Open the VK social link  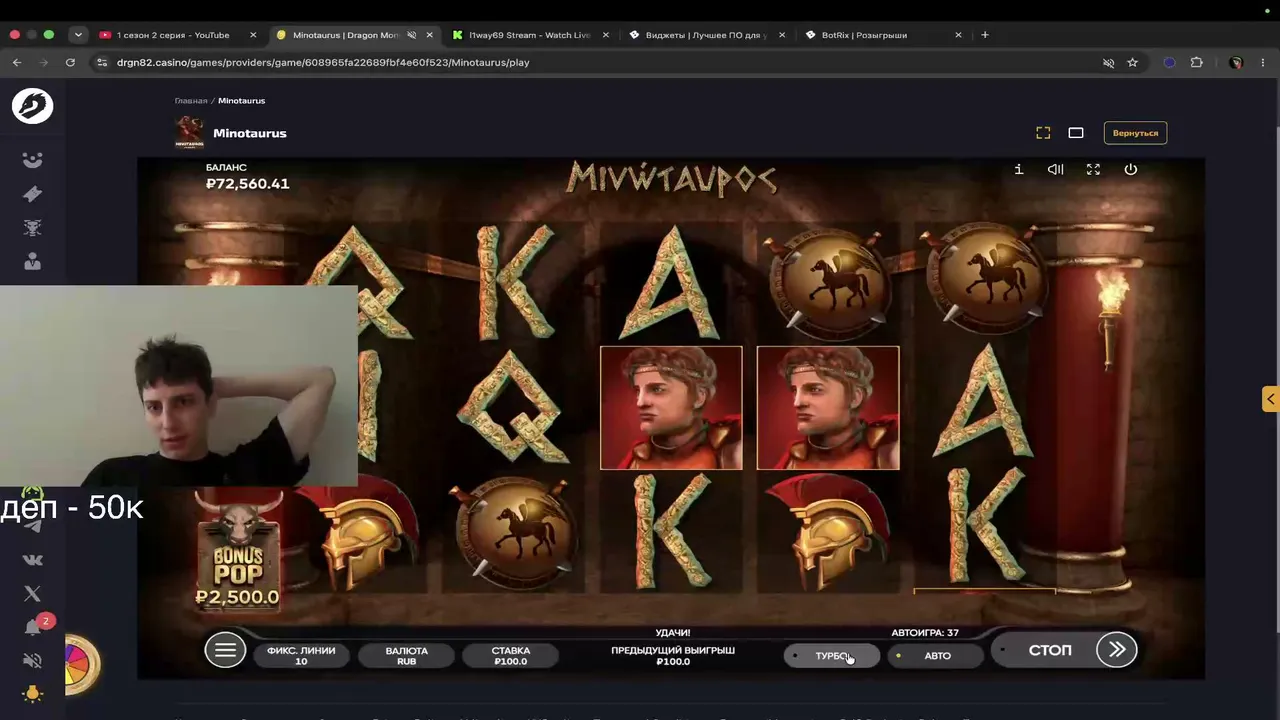pyautogui.click(x=33, y=560)
